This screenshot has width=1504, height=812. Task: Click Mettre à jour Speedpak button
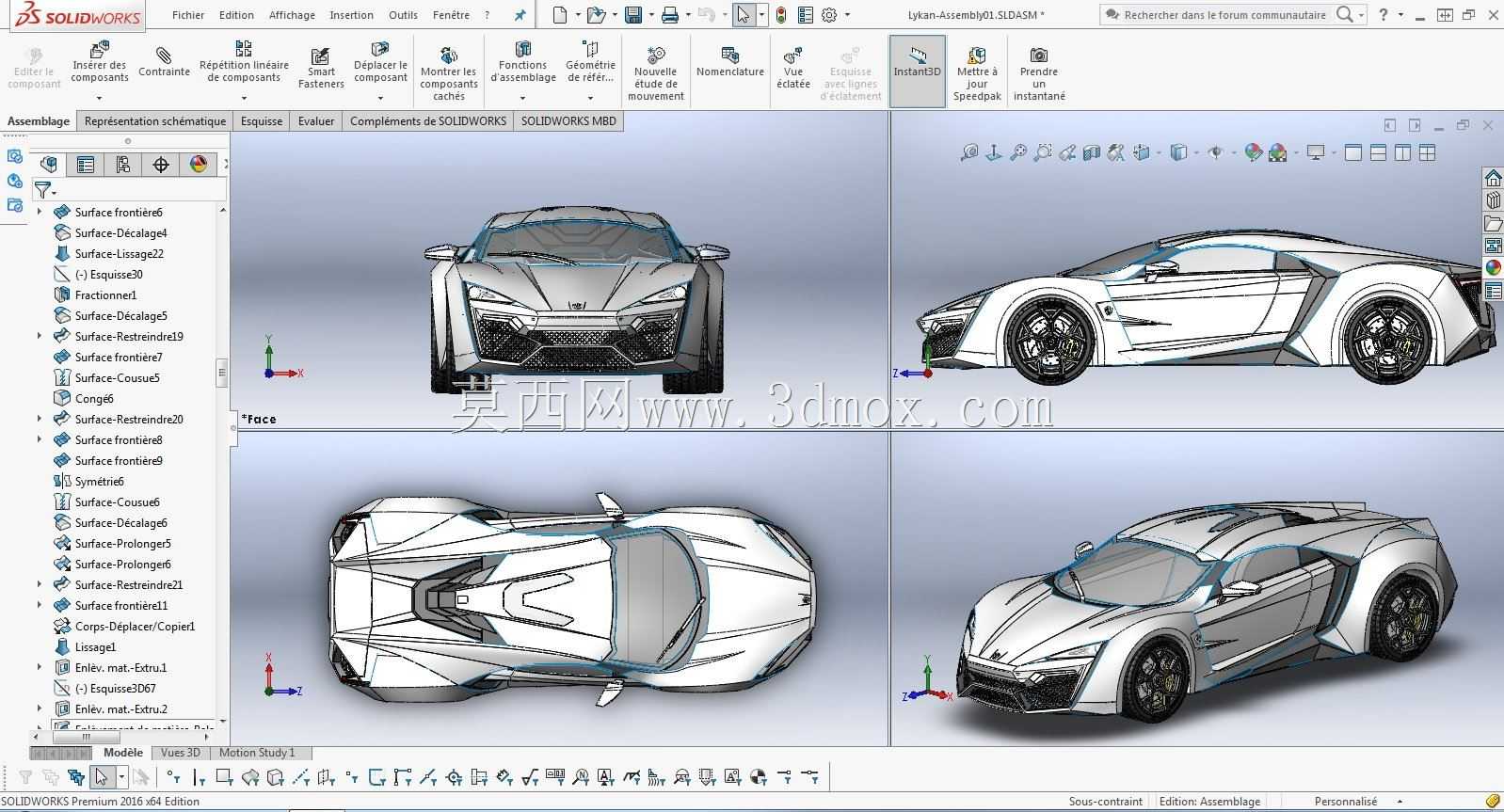(977, 73)
